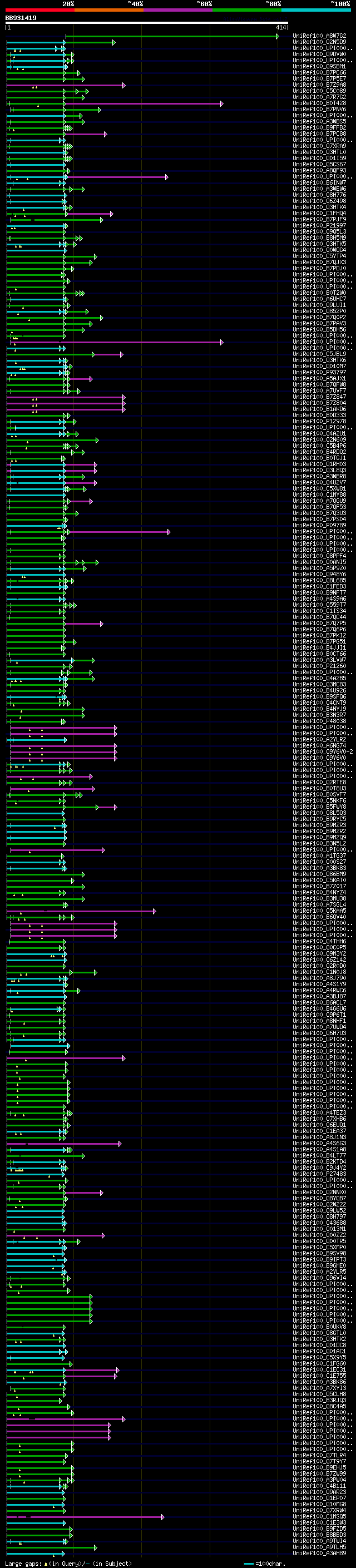
Task: Select the query title BB931419
Action: [21, 18]
